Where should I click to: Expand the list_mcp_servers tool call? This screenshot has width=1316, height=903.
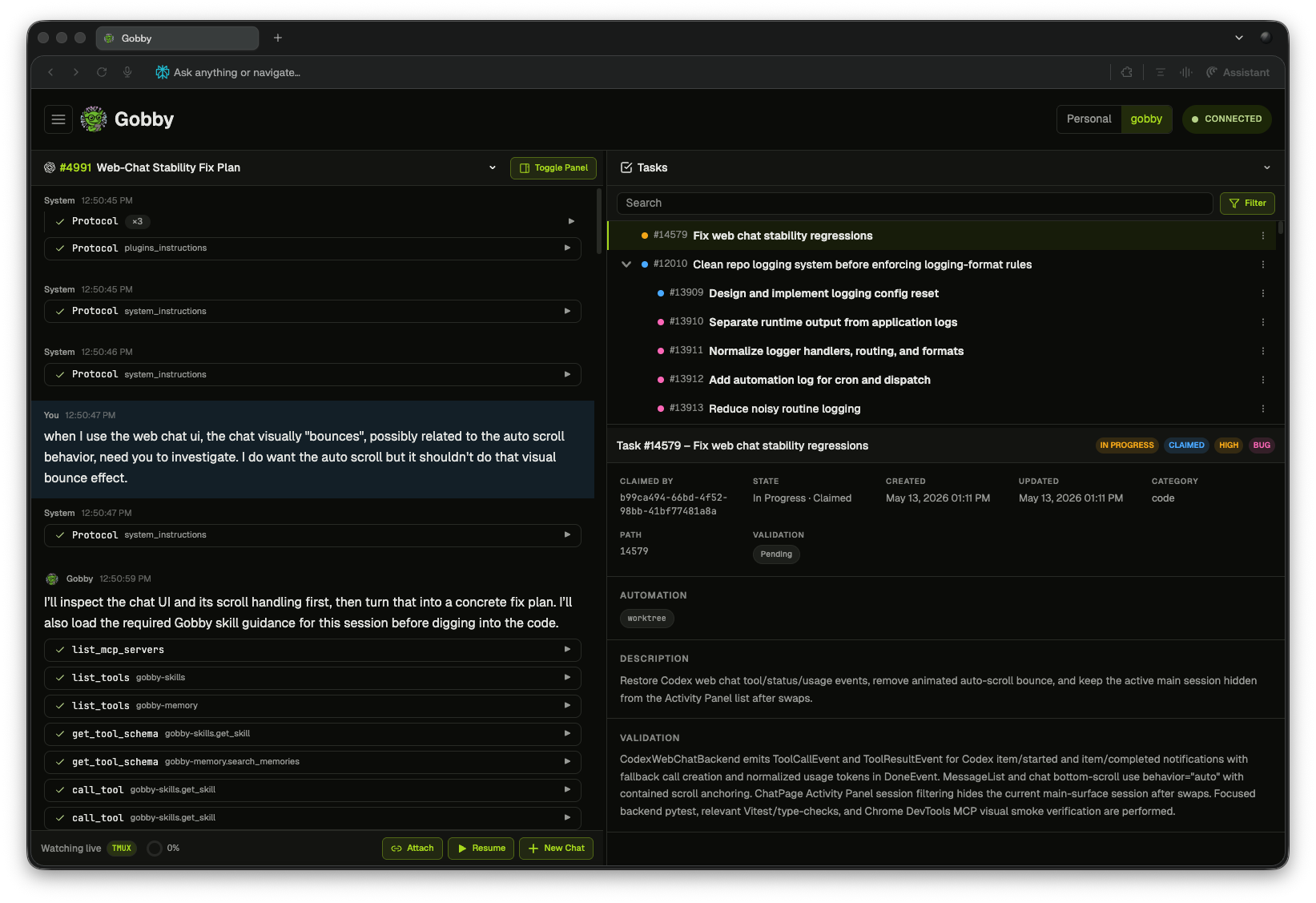tap(312, 650)
